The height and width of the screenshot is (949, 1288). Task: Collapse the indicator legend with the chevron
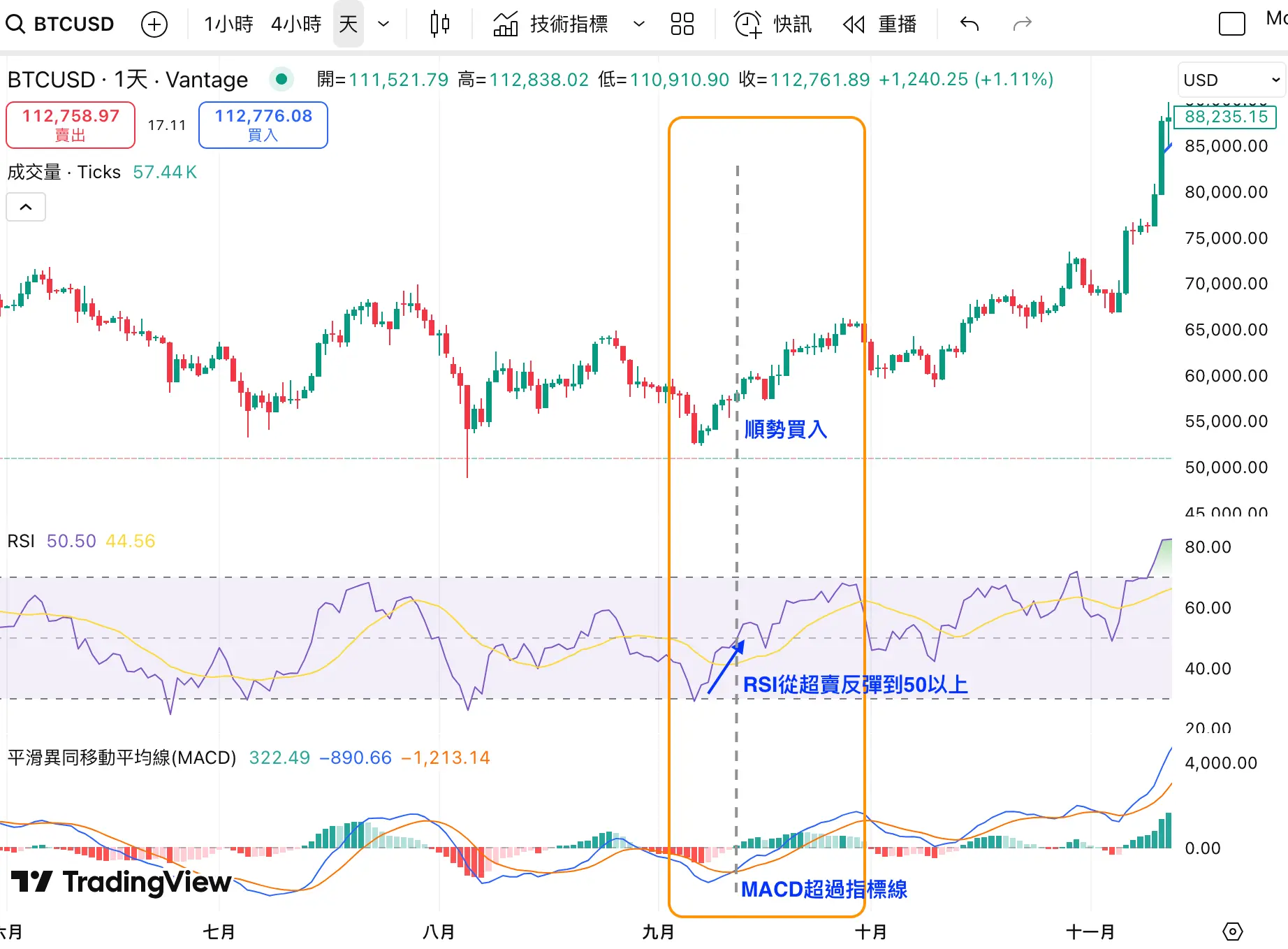point(26,207)
